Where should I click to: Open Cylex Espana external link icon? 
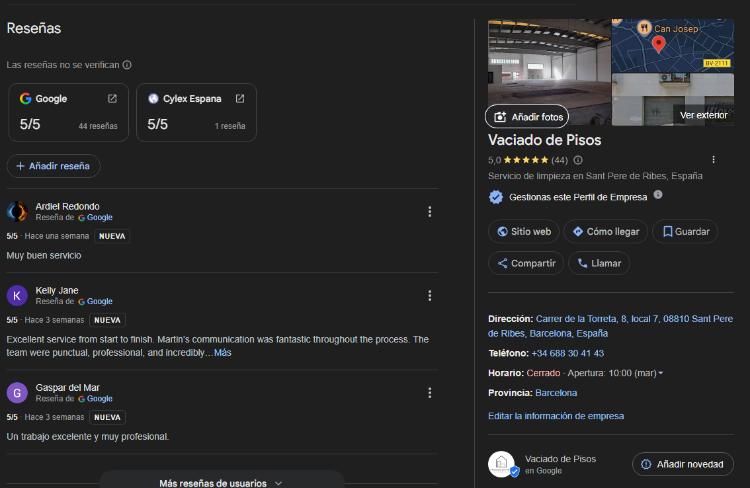point(240,99)
